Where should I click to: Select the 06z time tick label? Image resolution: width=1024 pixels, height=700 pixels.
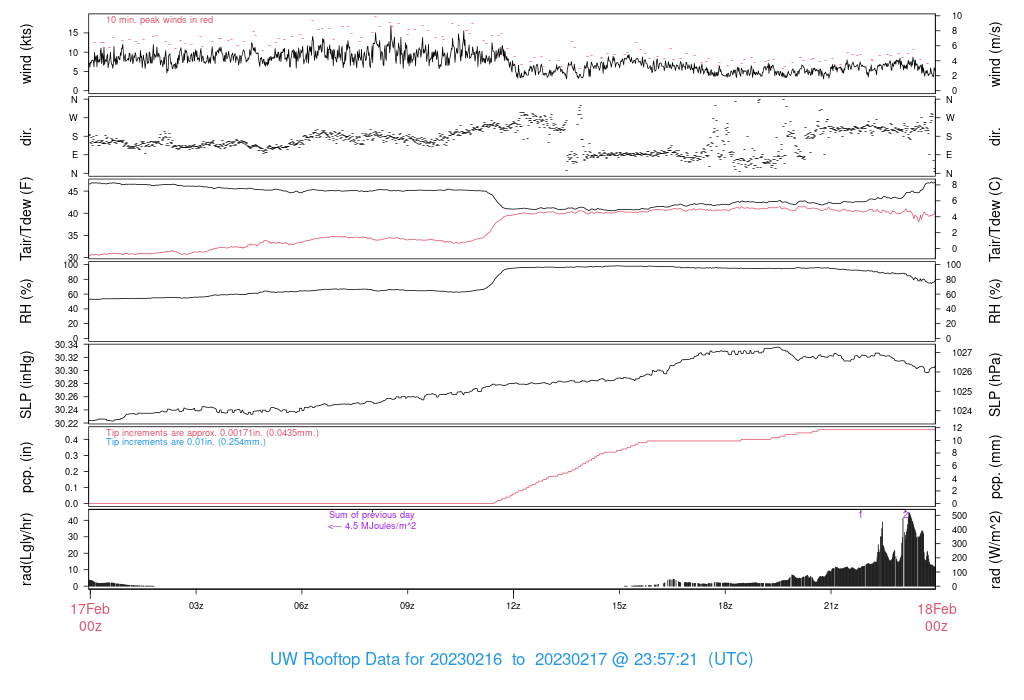(x=301, y=606)
